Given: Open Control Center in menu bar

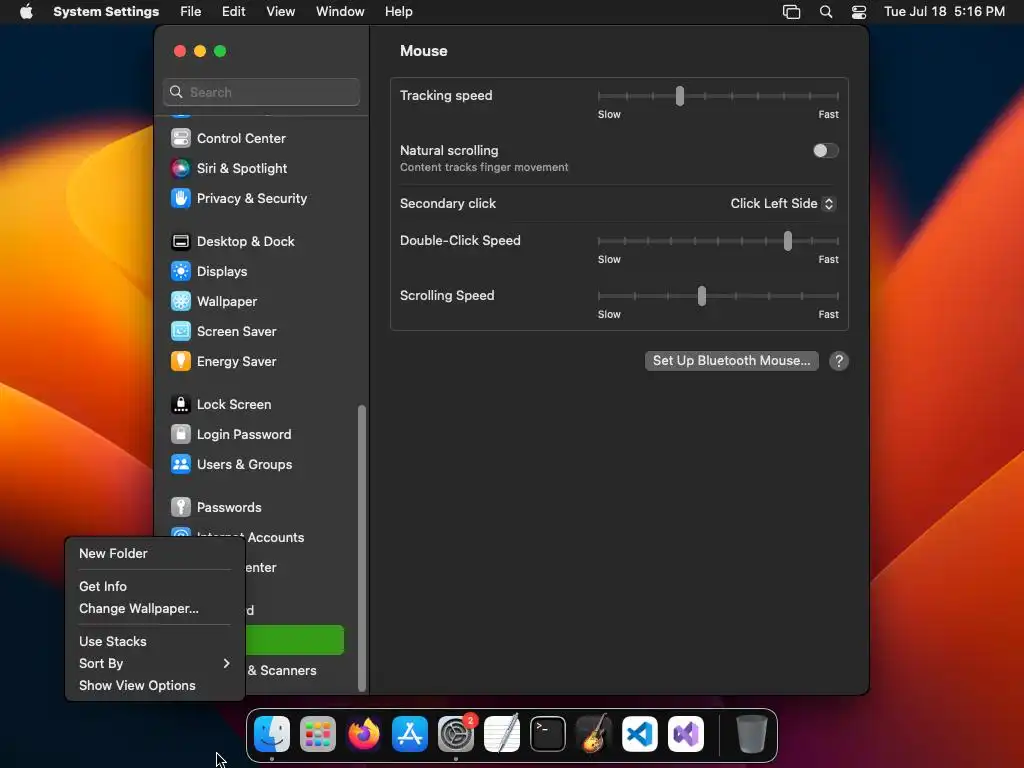Looking at the screenshot, I should [859, 12].
